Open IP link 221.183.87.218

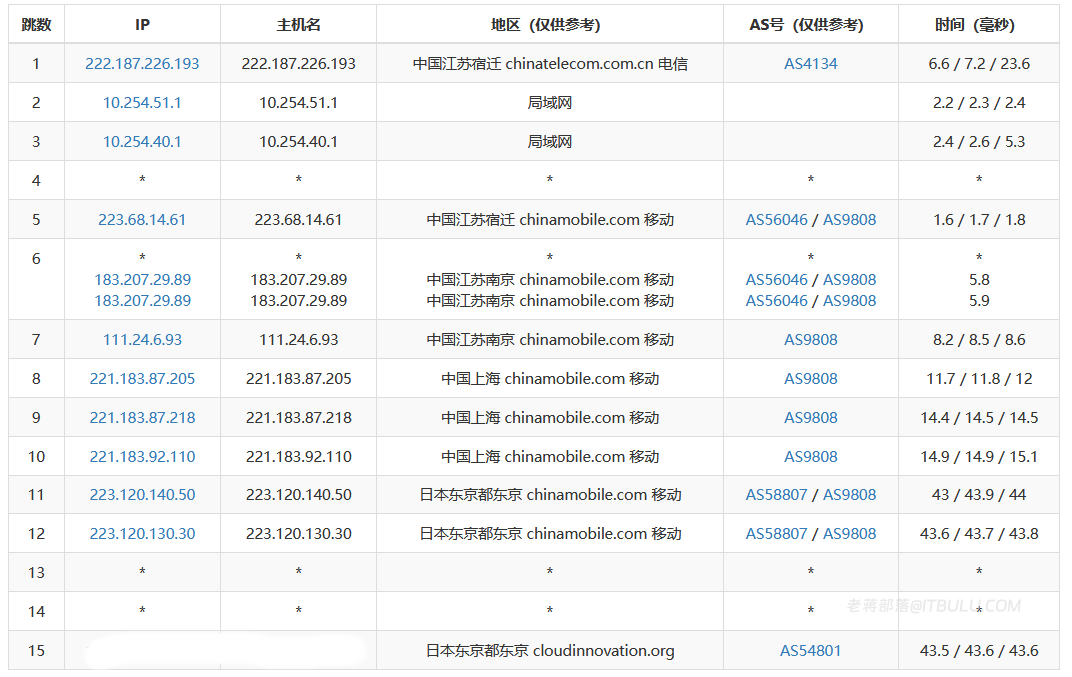click(142, 417)
